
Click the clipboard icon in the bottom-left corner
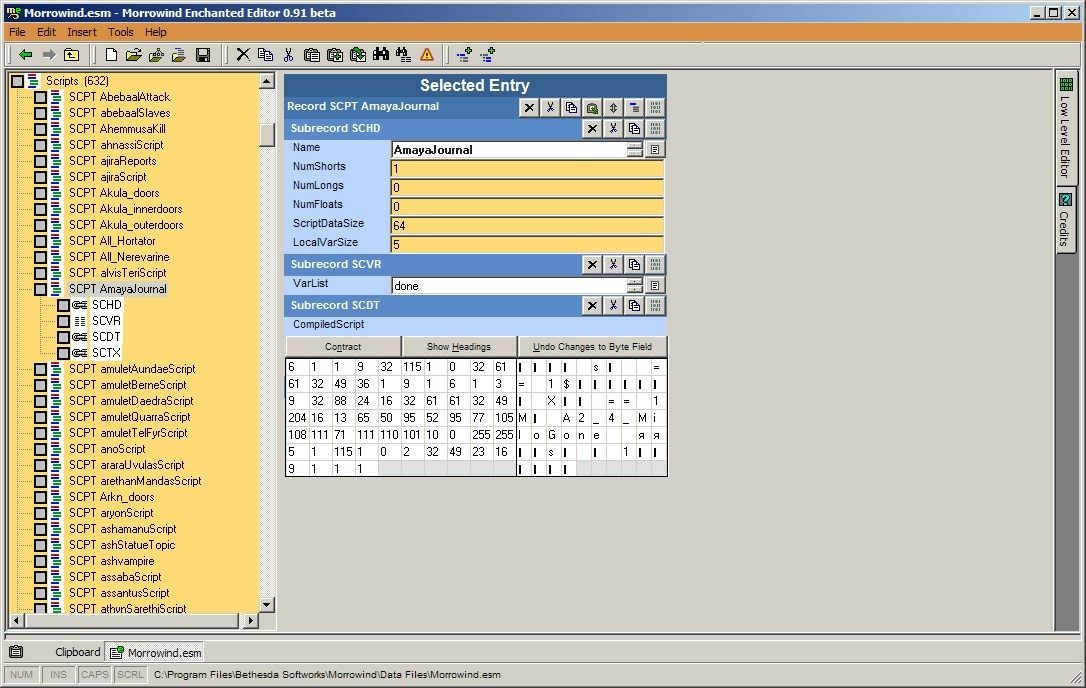16,652
